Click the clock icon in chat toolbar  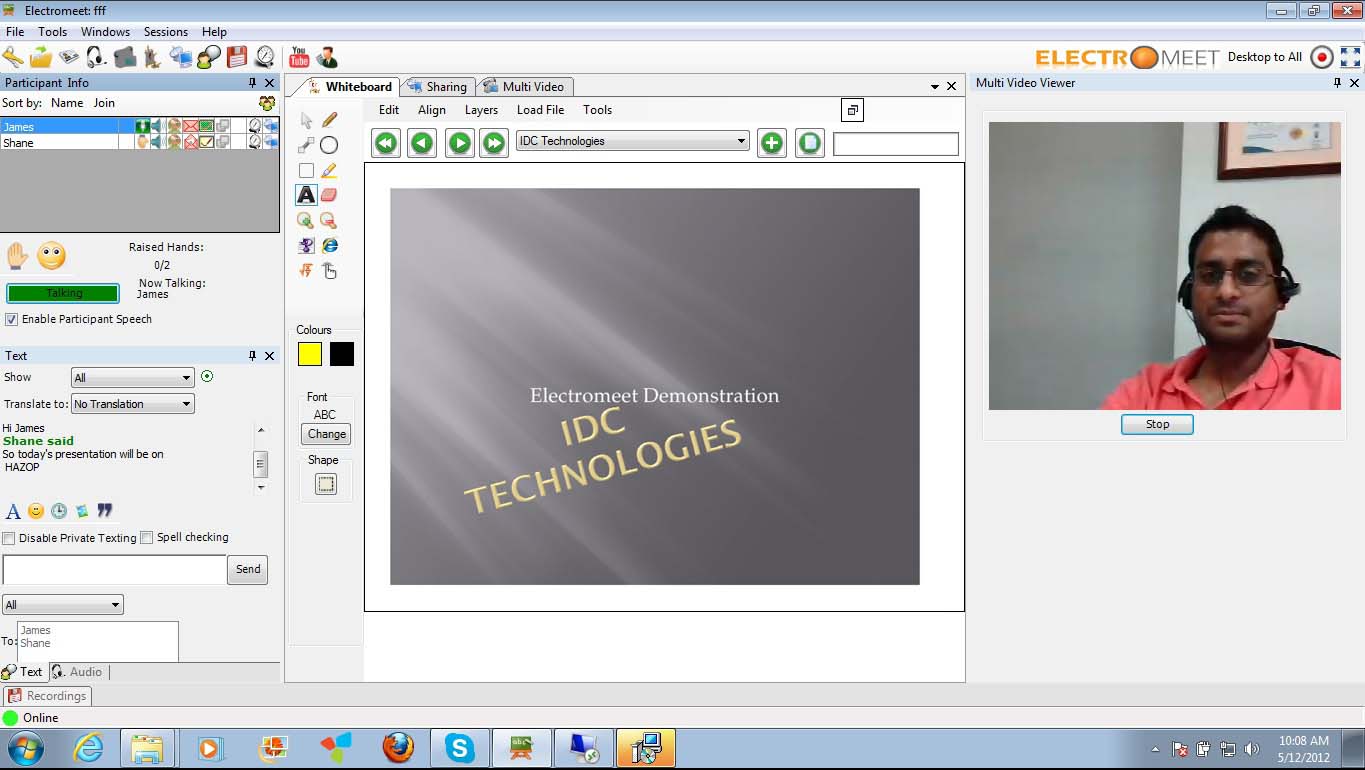pyautogui.click(x=59, y=511)
